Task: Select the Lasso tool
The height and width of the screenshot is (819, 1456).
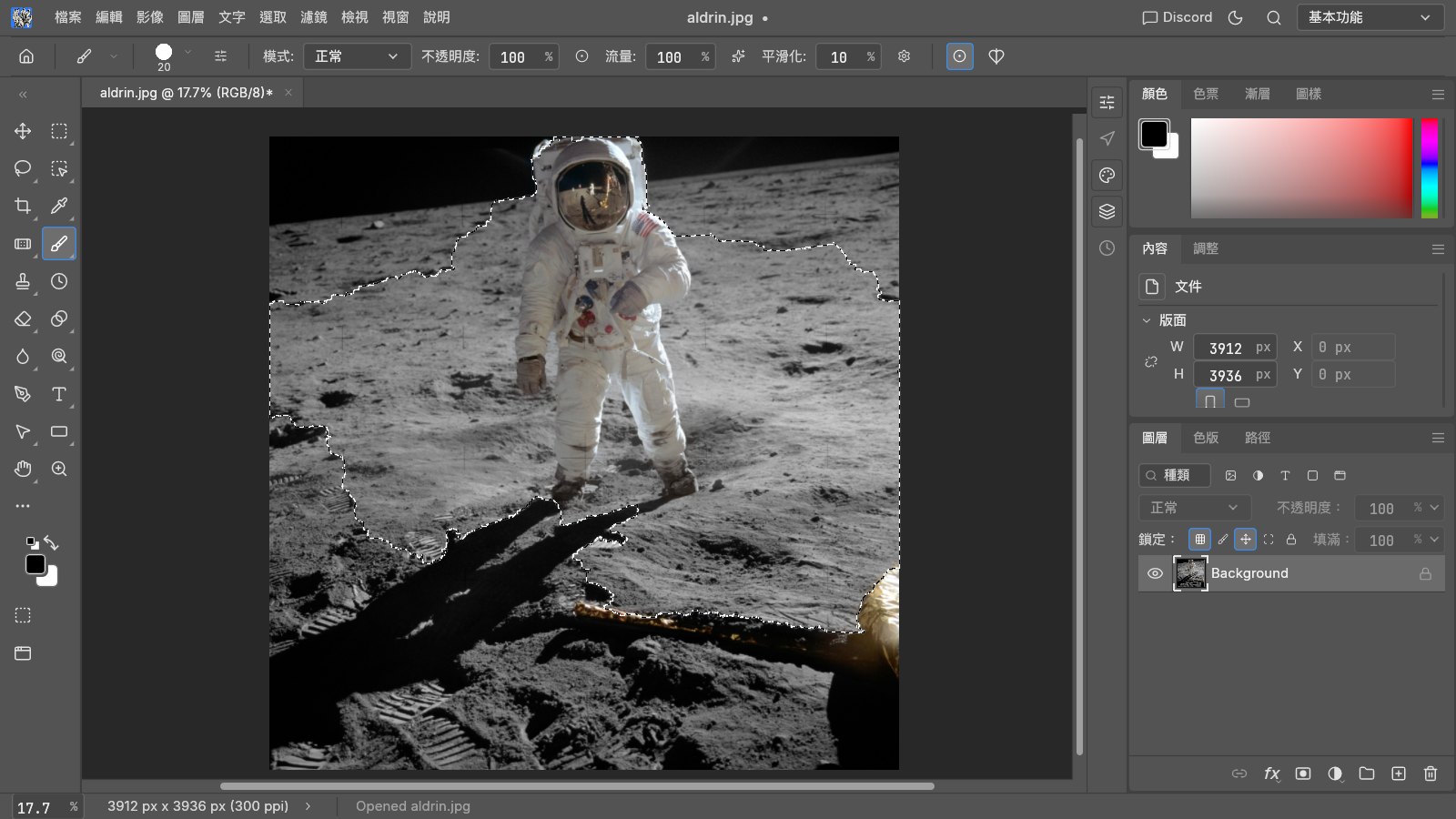Action: tap(23, 168)
